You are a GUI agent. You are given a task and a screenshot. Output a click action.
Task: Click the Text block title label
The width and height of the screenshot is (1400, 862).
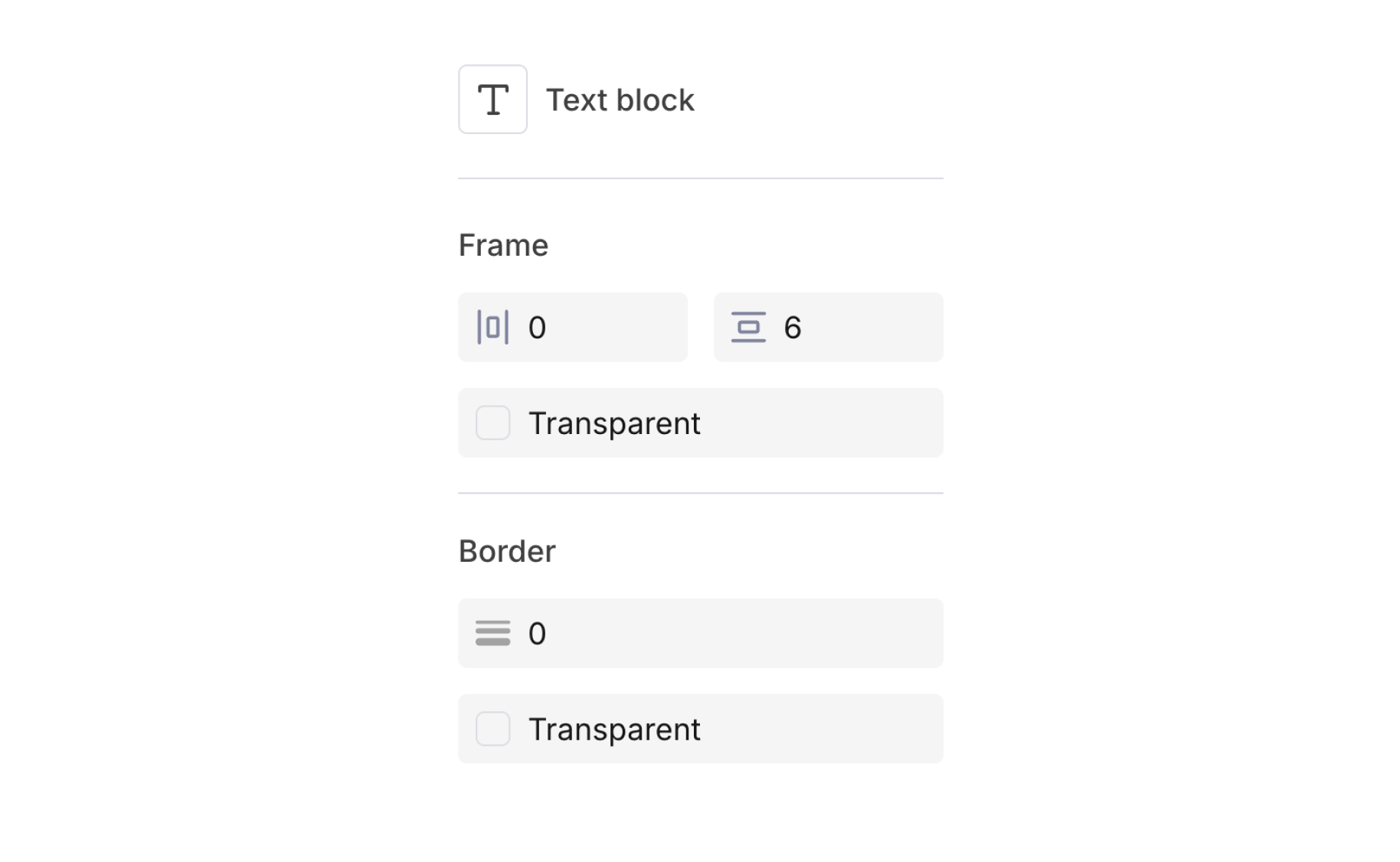click(620, 99)
